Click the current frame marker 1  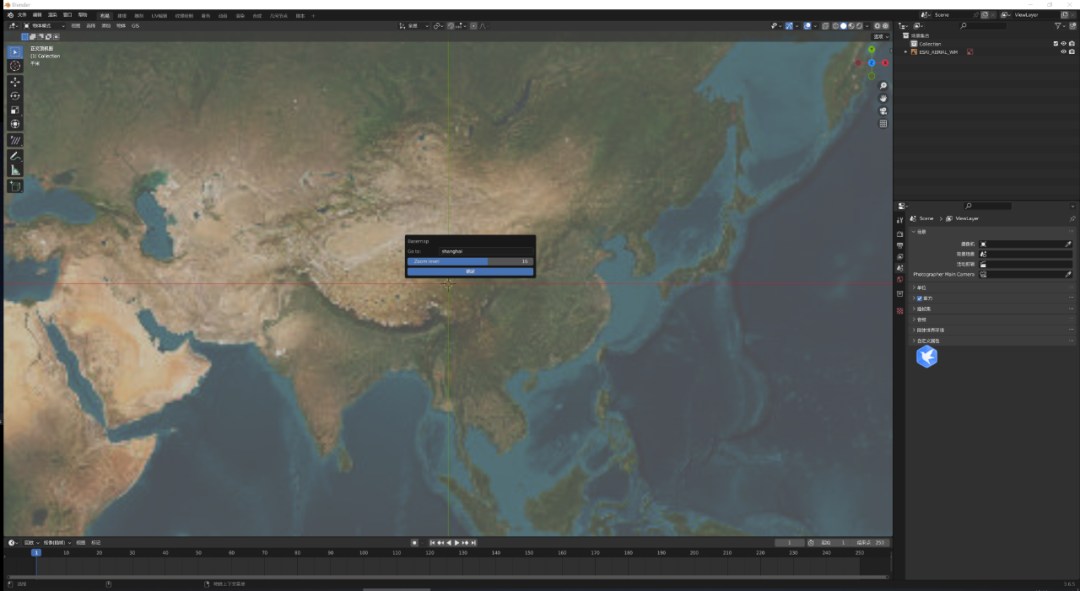click(x=37, y=552)
